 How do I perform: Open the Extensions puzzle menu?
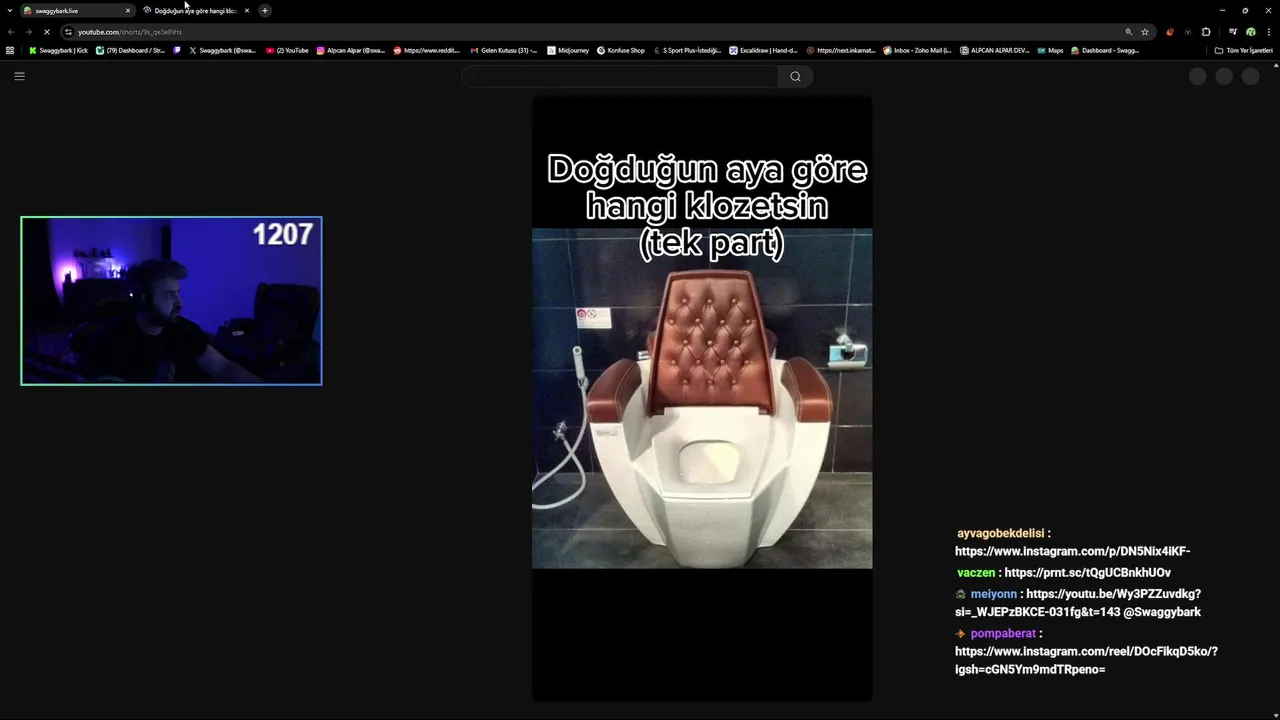1206,32
